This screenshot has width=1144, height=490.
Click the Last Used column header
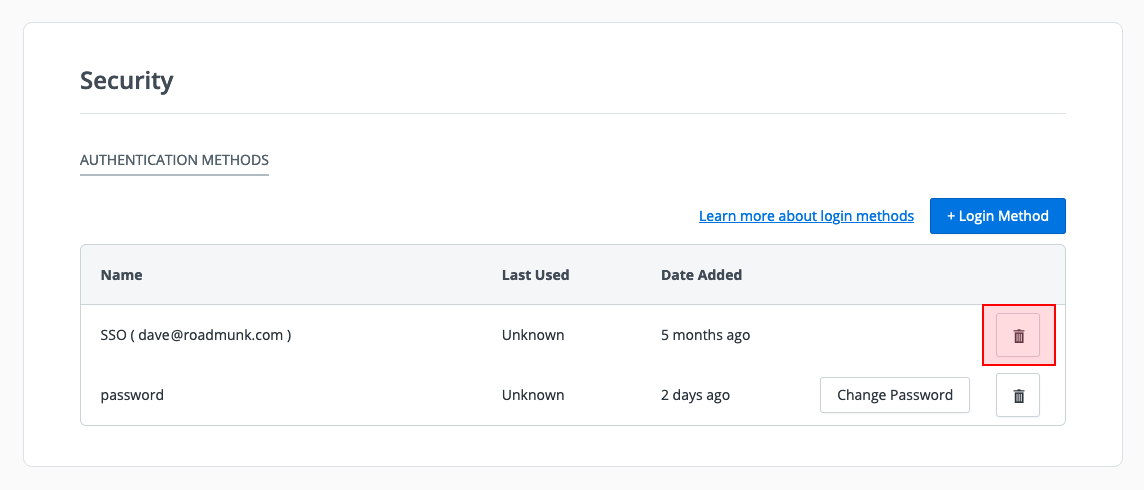tap(535, 275)
